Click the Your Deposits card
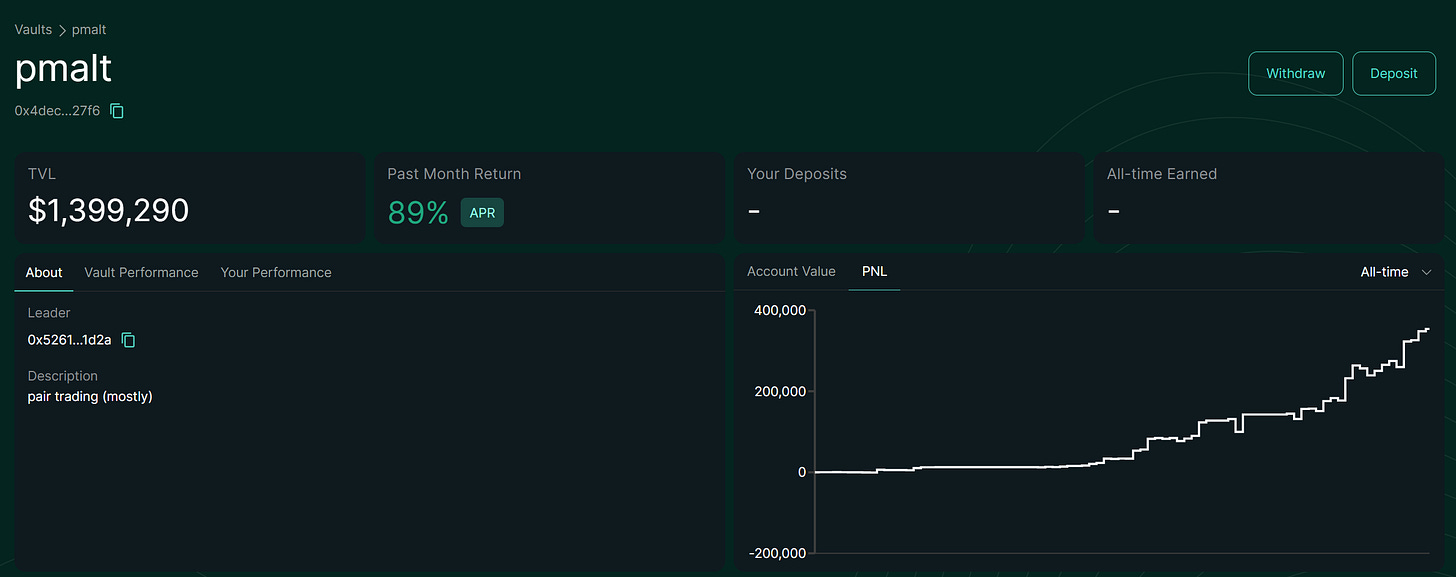 909,198
